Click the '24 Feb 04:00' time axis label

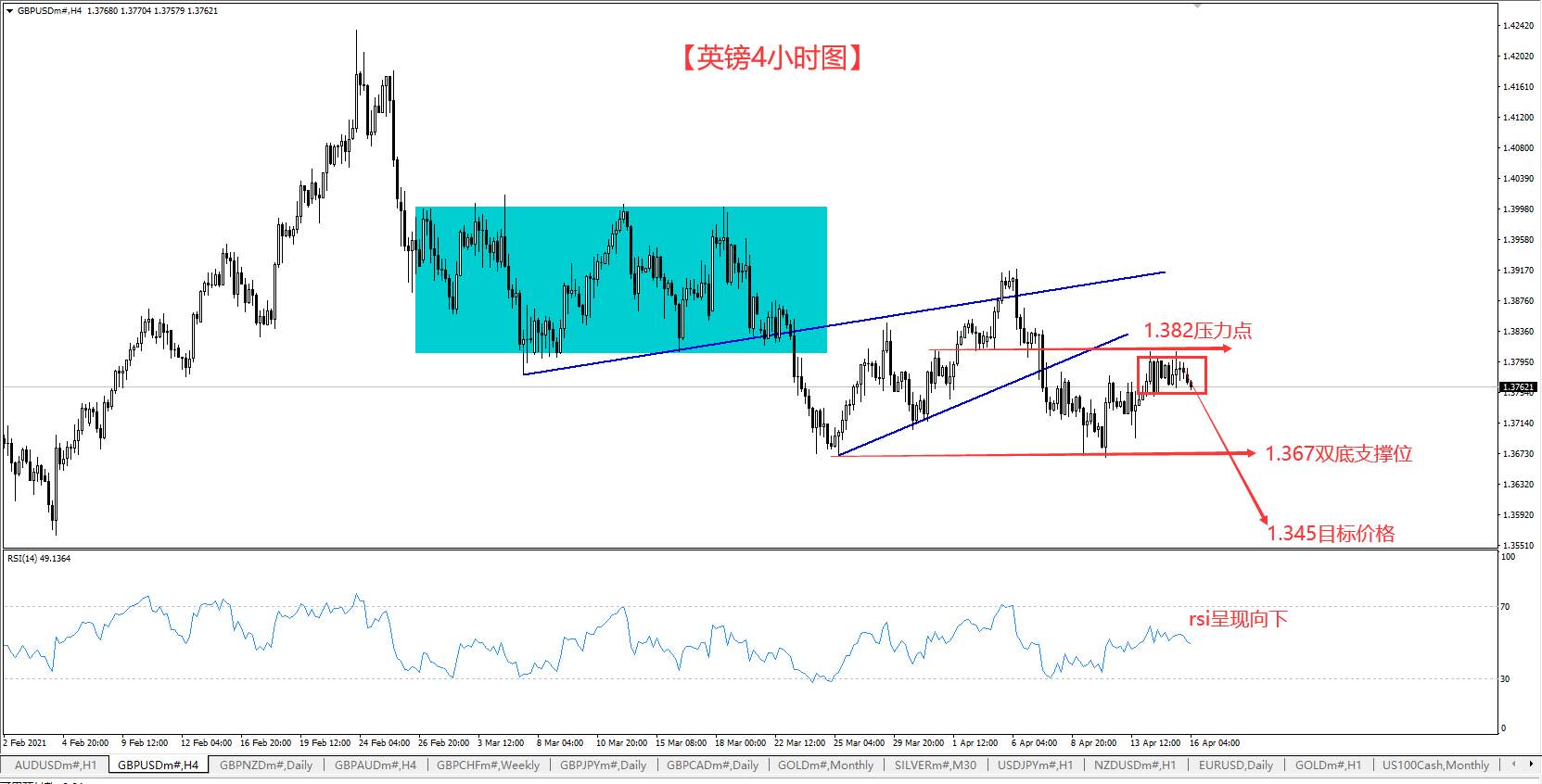pyautogui.click(x=384, y=743)
